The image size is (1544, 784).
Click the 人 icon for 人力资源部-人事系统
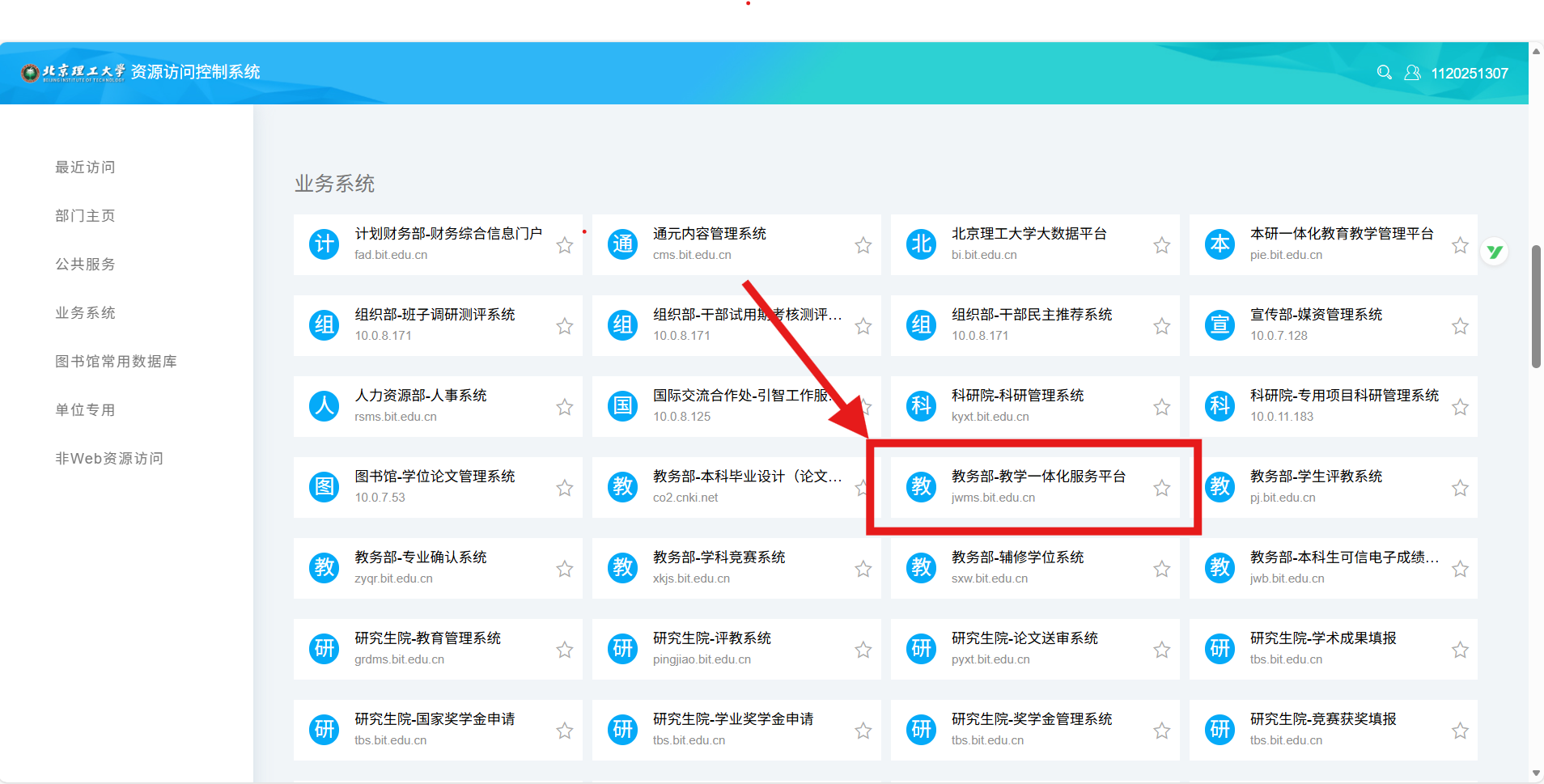324,406
